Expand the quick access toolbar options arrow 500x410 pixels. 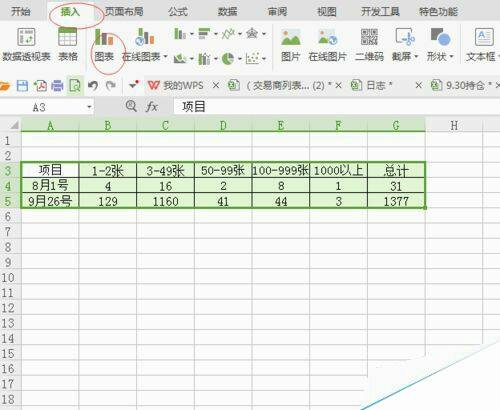[x=134, y=85]
